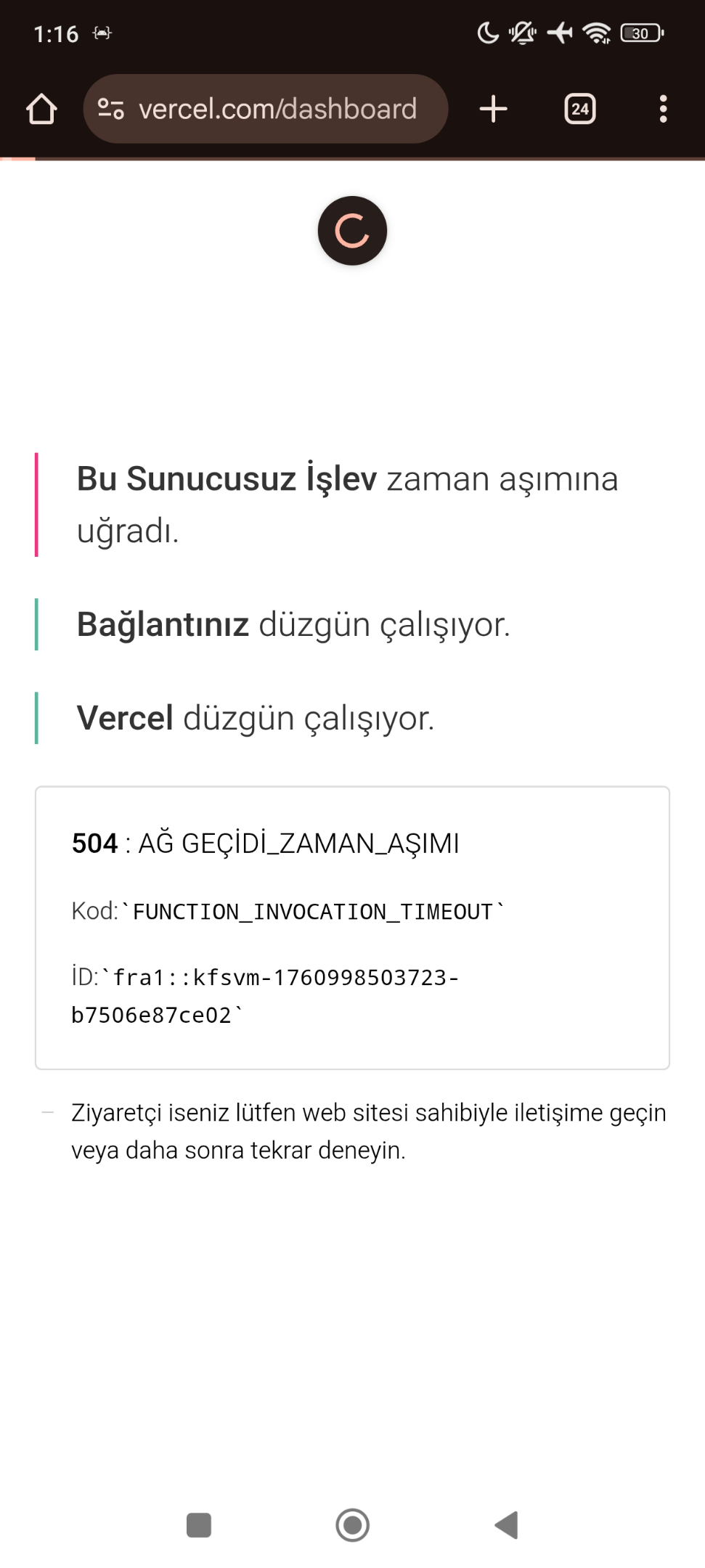Tap the page reload spinner circle

[352, 231]
